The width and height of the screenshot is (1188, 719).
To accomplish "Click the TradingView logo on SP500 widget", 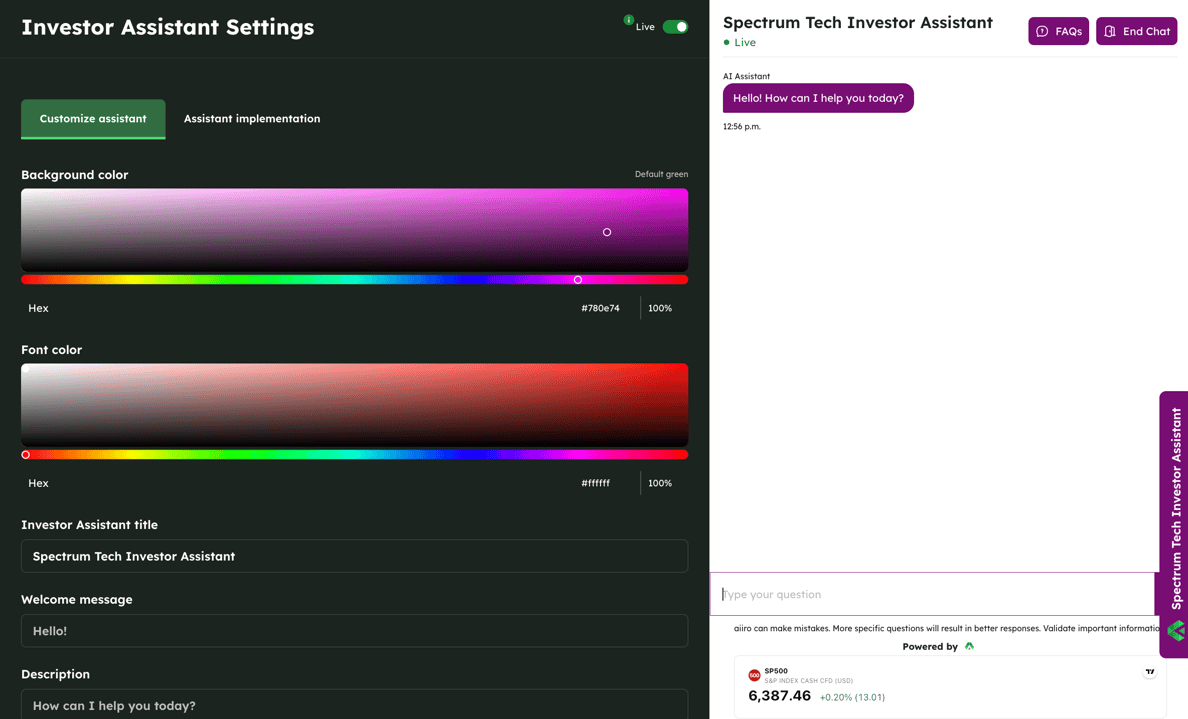I will [x=1149, y=672].
